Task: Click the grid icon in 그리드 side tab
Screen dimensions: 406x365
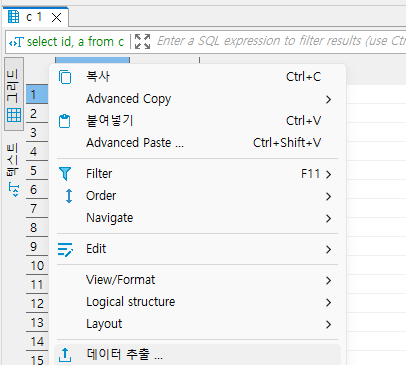Action: (x=14, y=115)
